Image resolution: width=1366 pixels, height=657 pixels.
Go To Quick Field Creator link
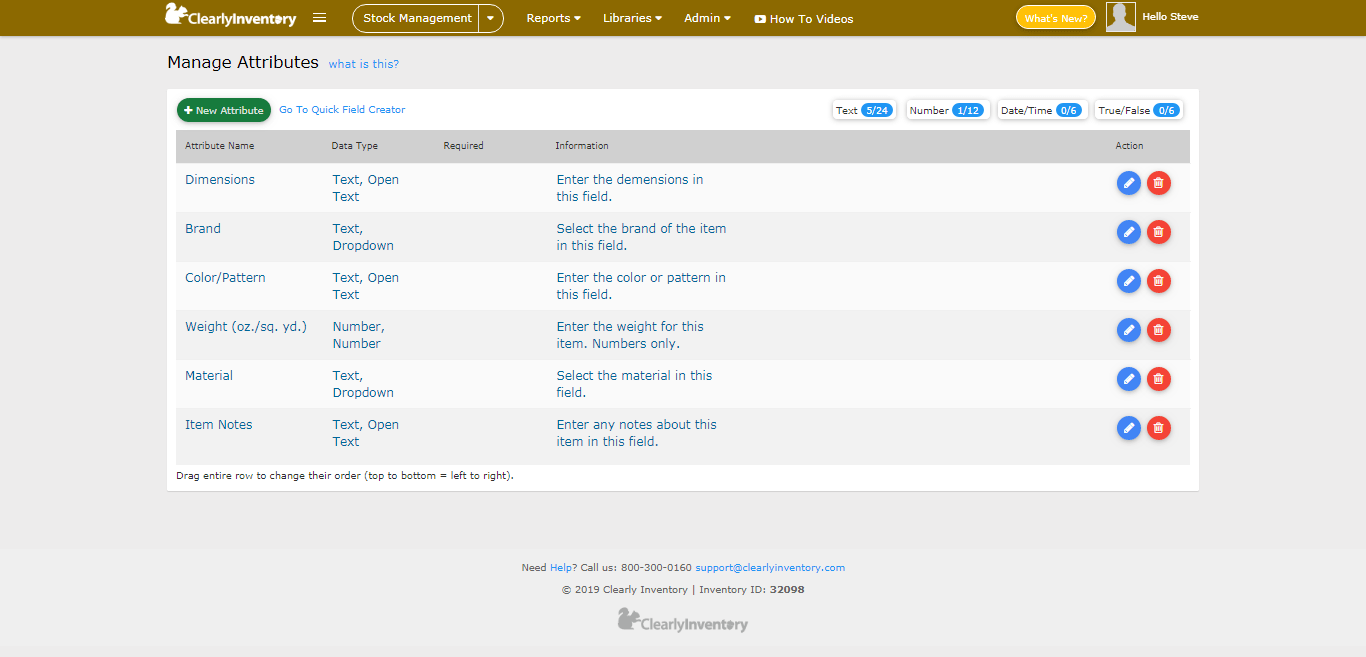pyautogui.click(x=342, y=110)
